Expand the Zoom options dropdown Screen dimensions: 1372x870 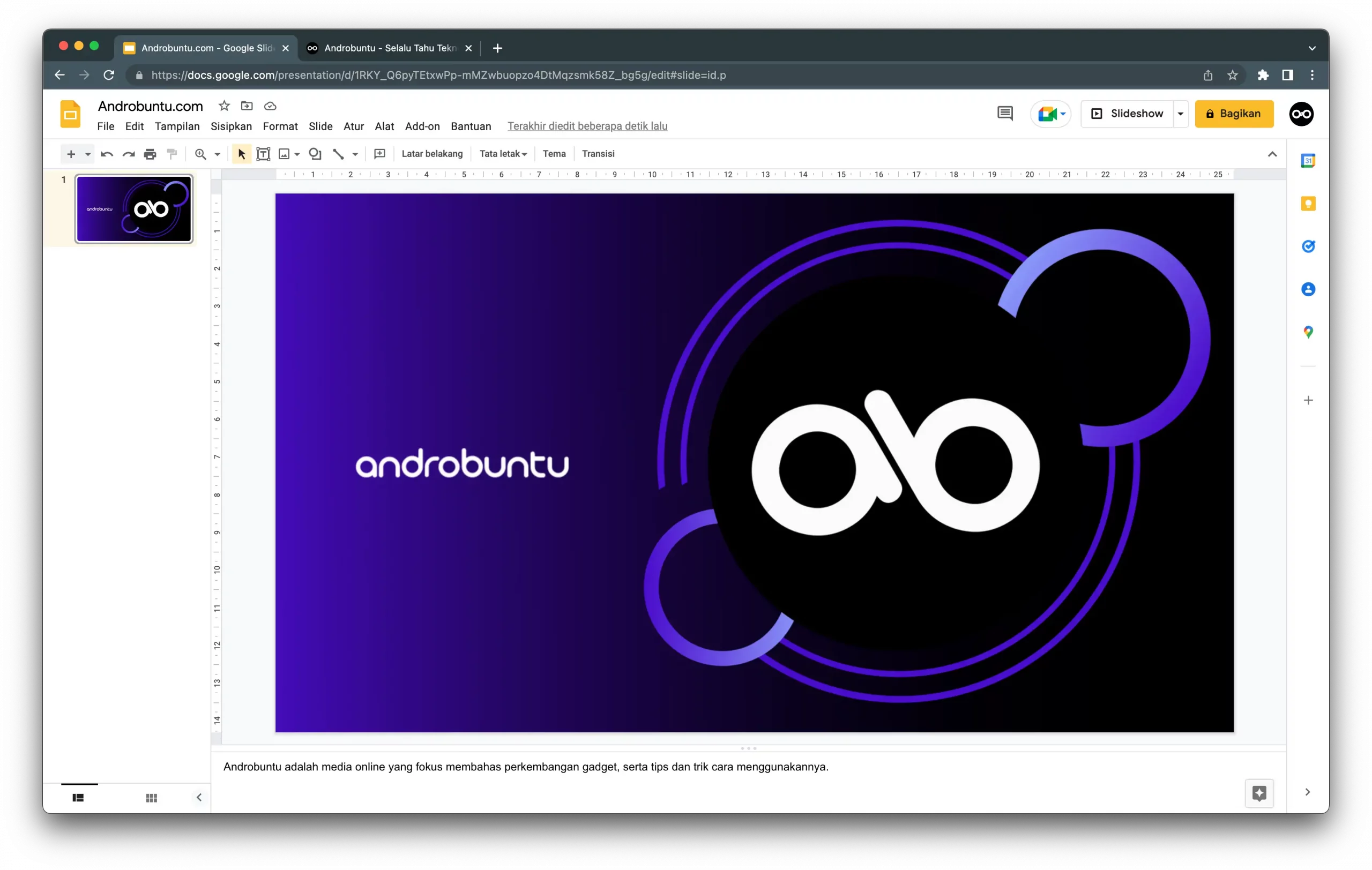(x=217, y=154)
